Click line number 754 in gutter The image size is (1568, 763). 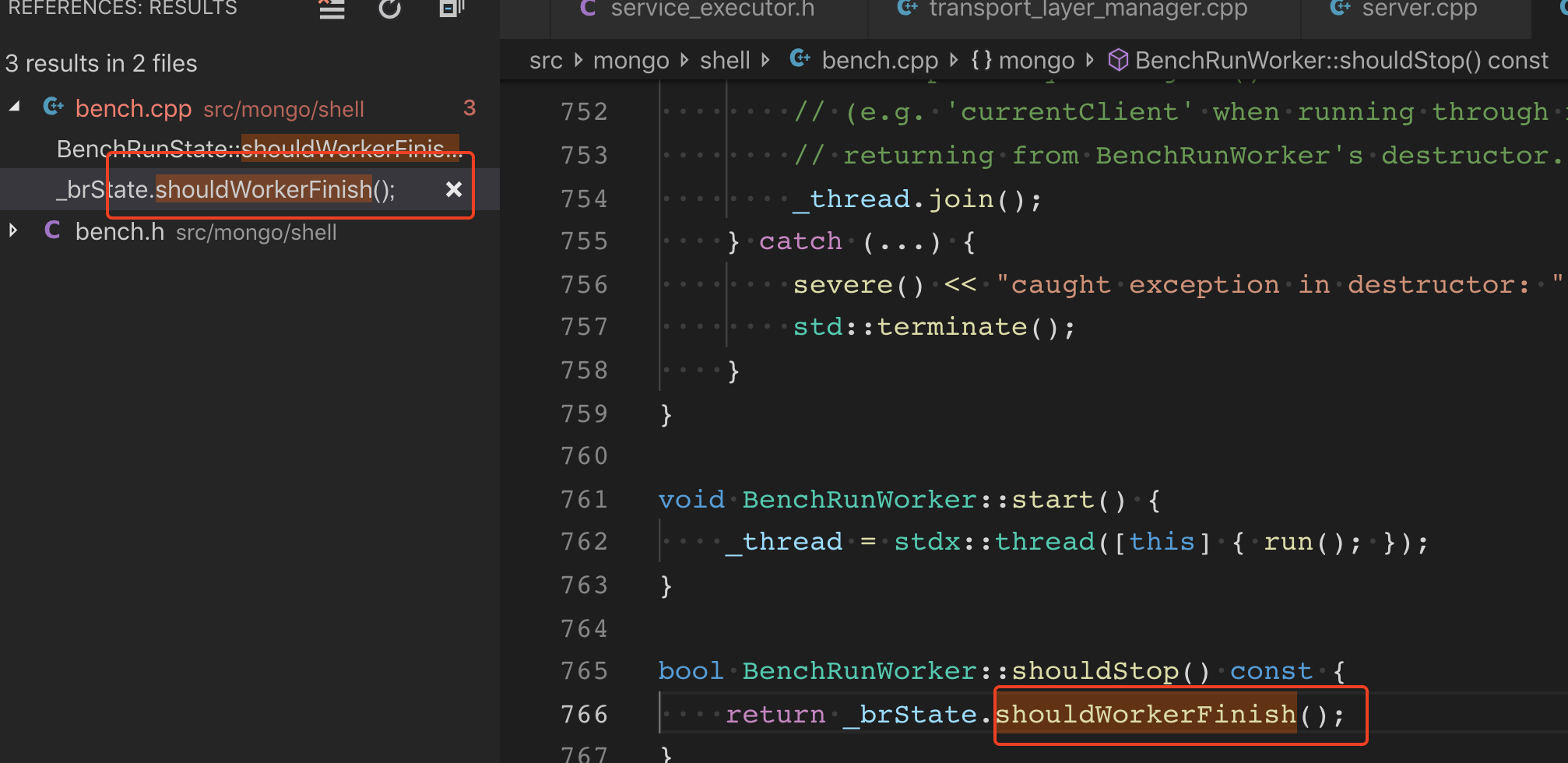coord(584,199)
